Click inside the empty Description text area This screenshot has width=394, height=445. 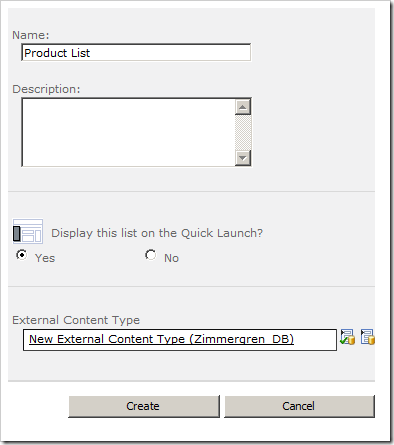pyautogui.click(x=128, y=132)
